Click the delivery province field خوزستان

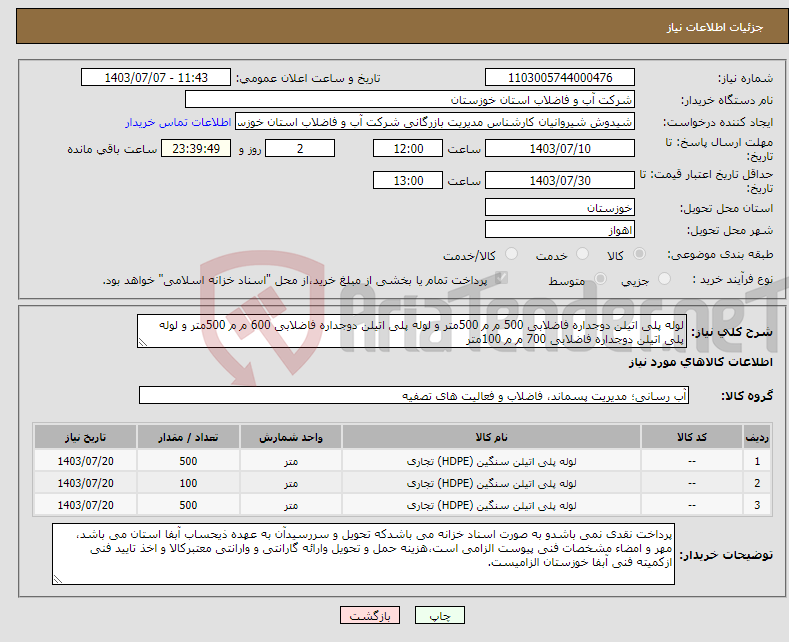pos(560,207)
